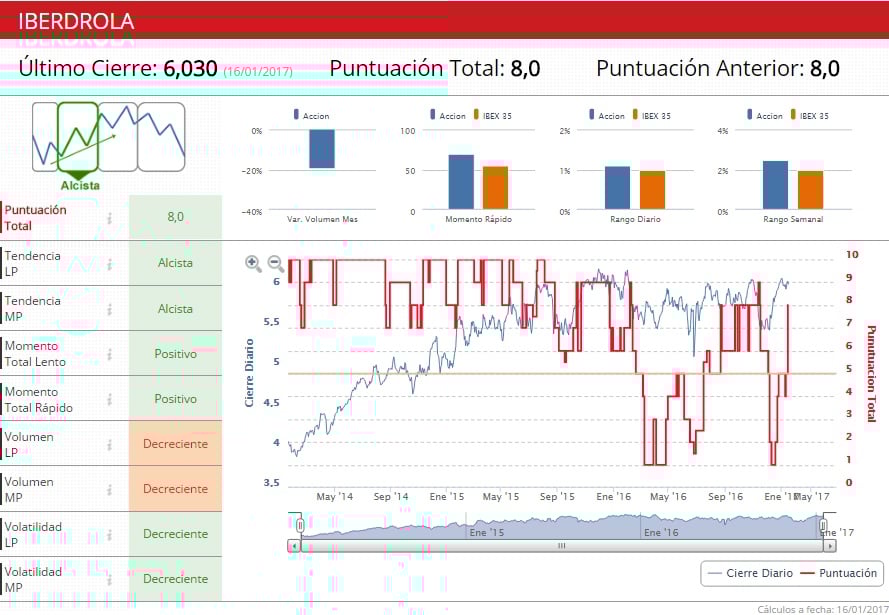
Task: Click the blue Var. Volumen Mes bar
Action: tap(321, 149)
